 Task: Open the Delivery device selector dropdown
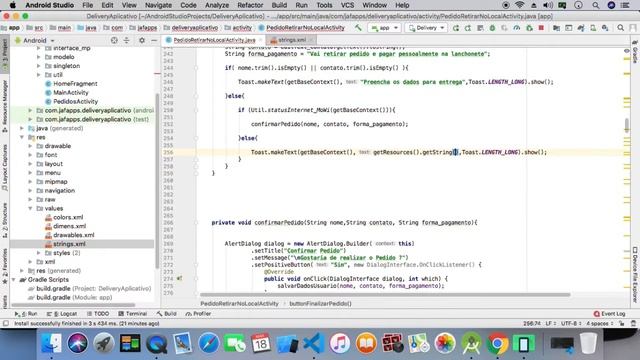point(427,28)
